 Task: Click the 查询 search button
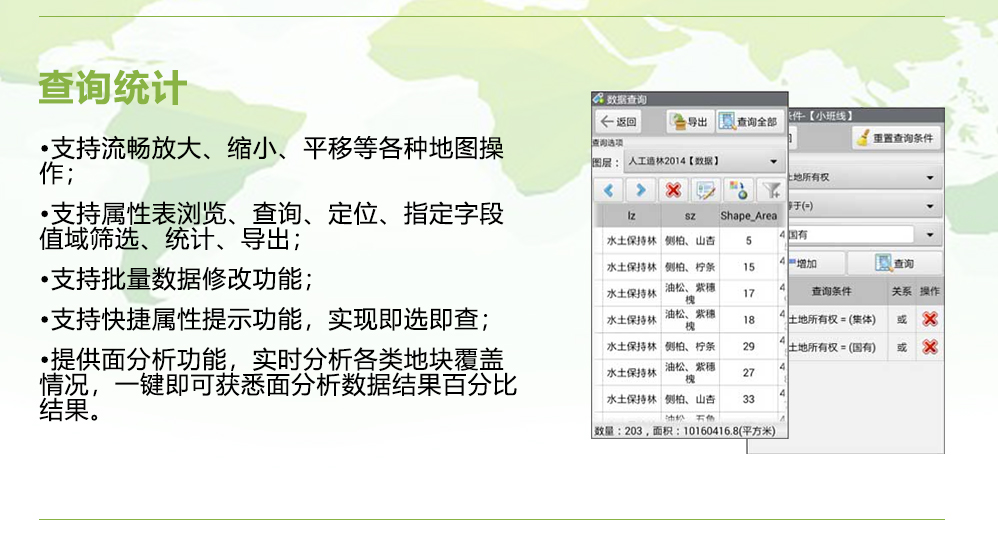point(894,264)
